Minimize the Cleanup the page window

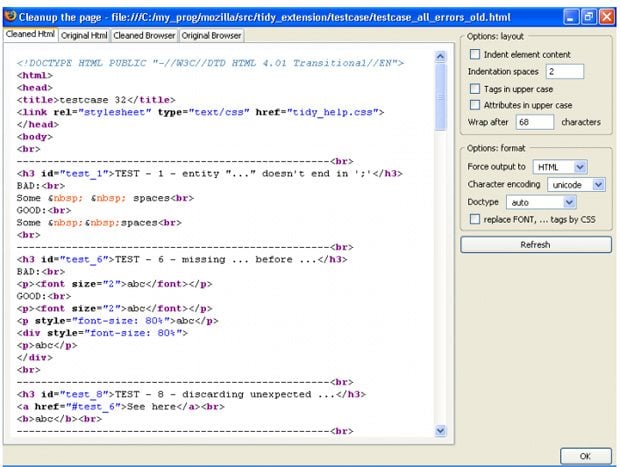click(x=570, y=17)
